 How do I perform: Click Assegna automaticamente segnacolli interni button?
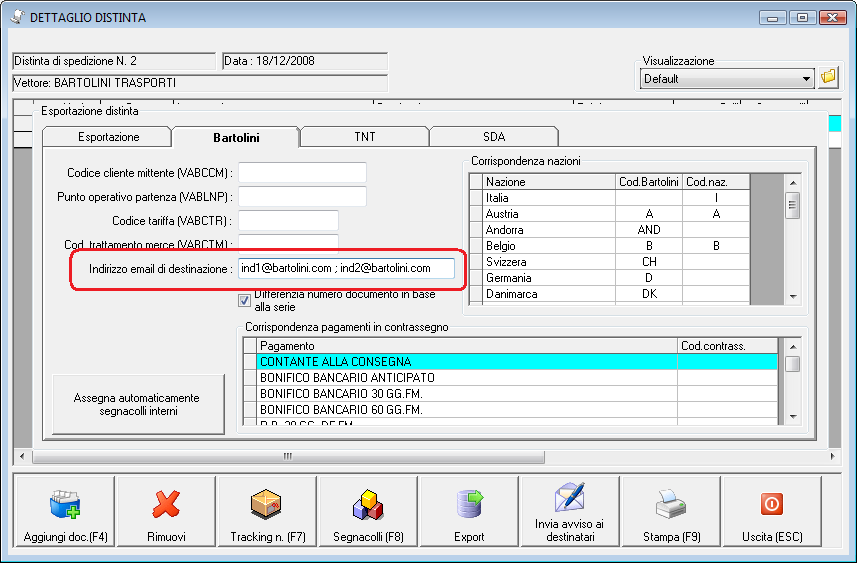(x=138, y=404)
